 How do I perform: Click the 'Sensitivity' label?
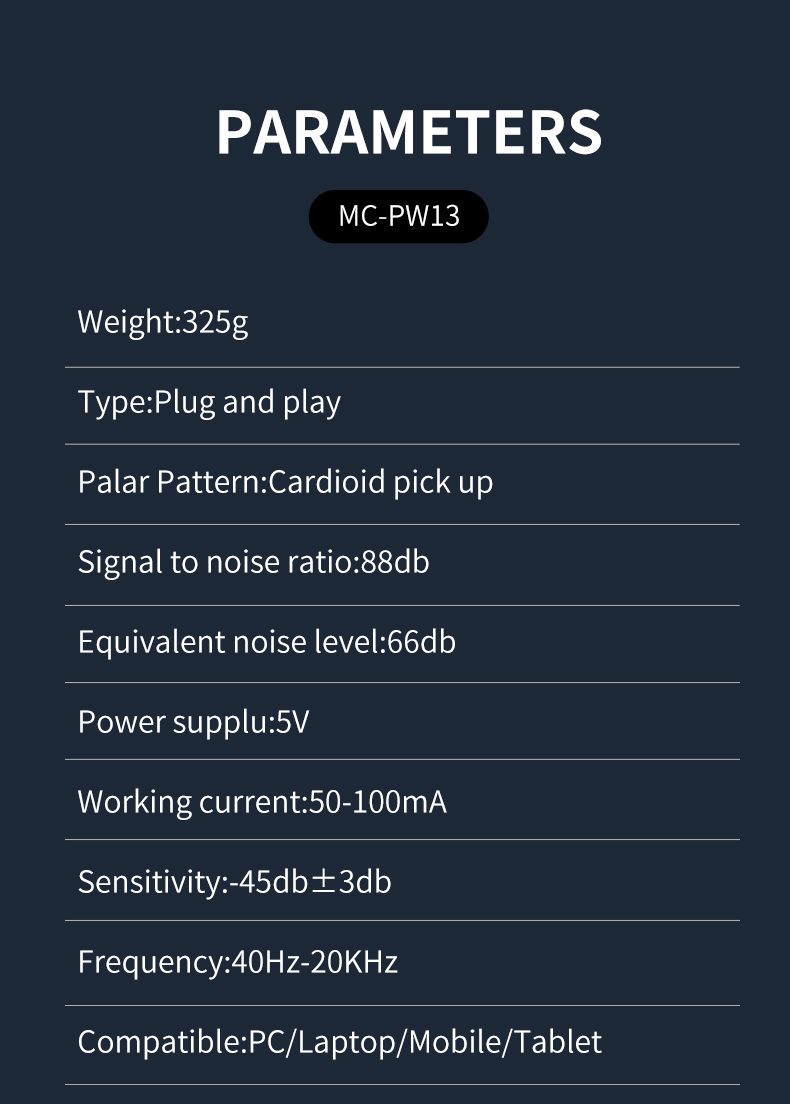pyautogui.click(x=147, y=882)
